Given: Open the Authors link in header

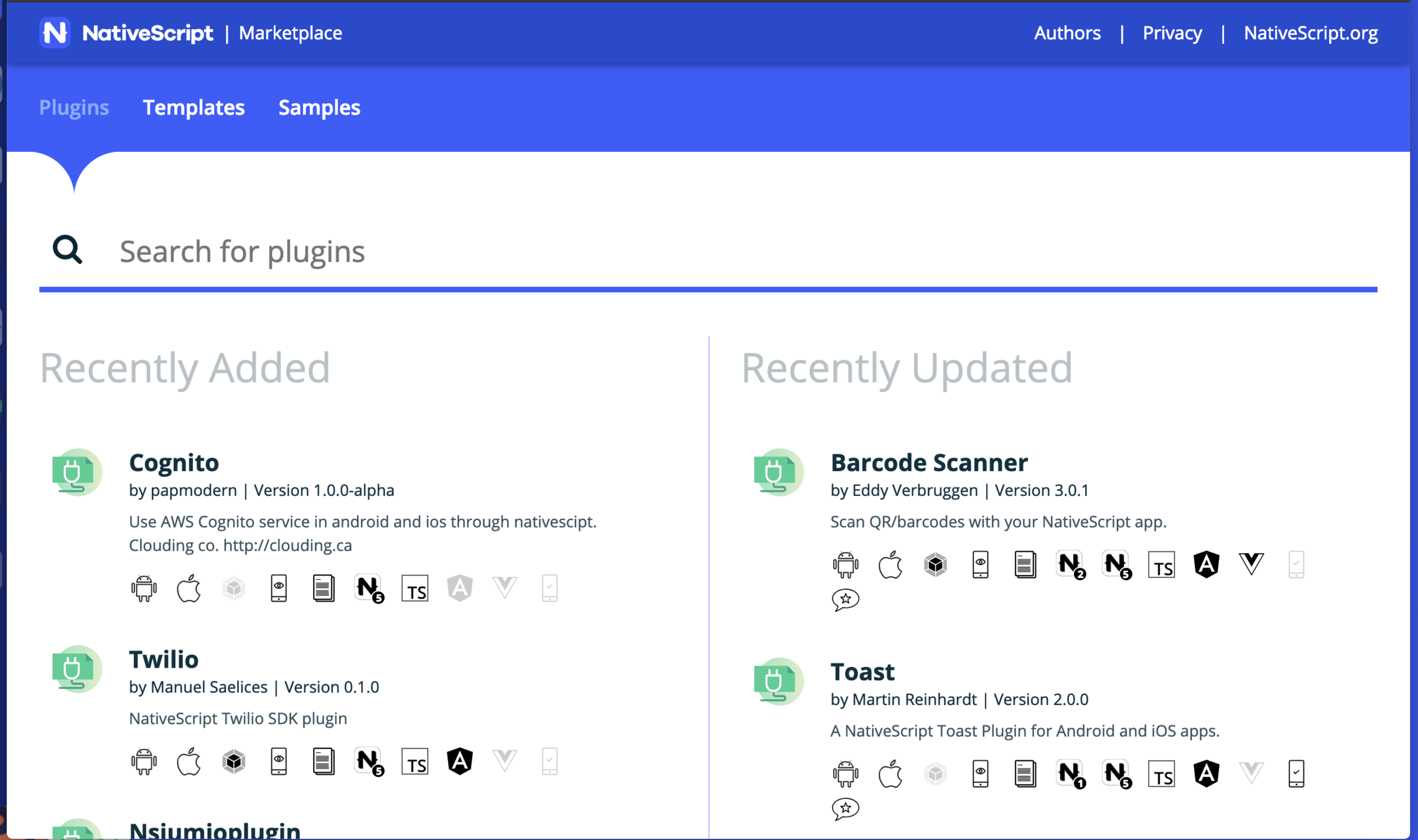Looking at the screenshot, I should (1066, 33).
